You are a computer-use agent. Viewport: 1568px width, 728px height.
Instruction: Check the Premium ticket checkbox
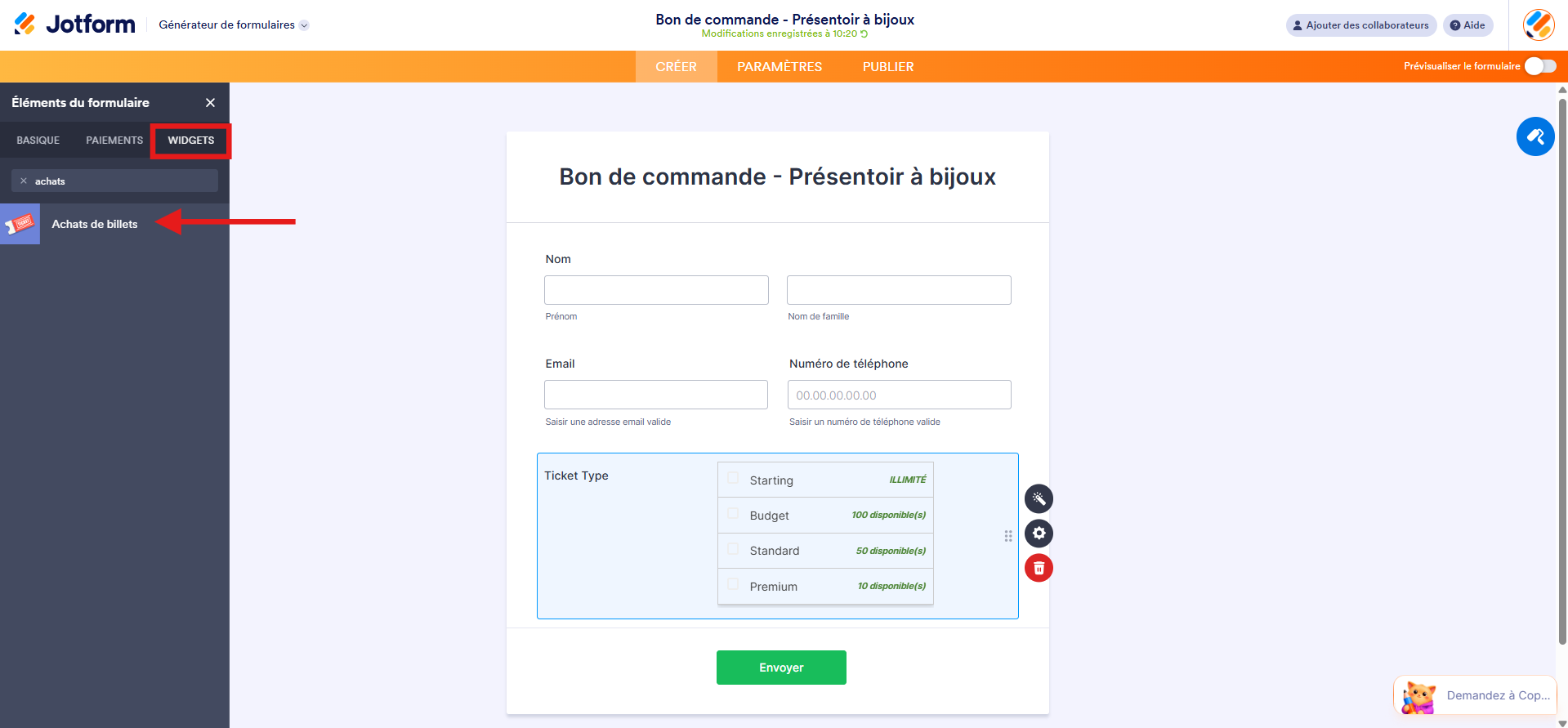tap(733, 584)
